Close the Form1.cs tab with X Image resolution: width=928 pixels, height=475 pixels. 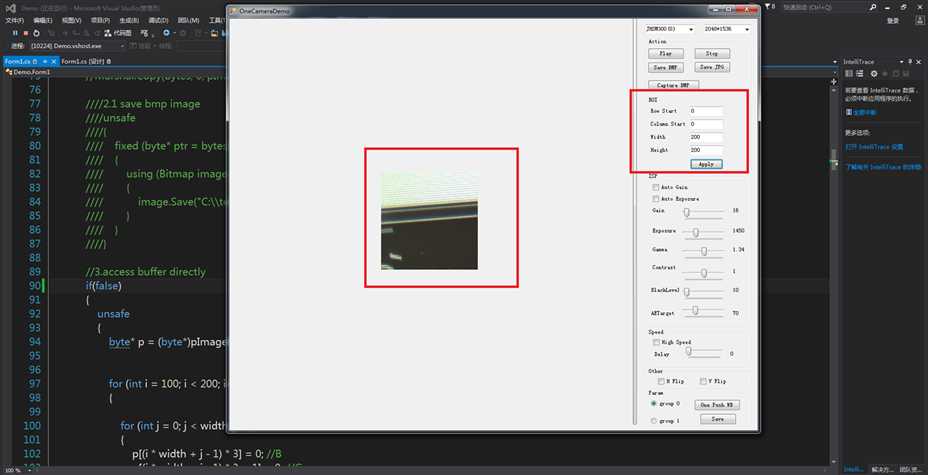pos(54,62)
